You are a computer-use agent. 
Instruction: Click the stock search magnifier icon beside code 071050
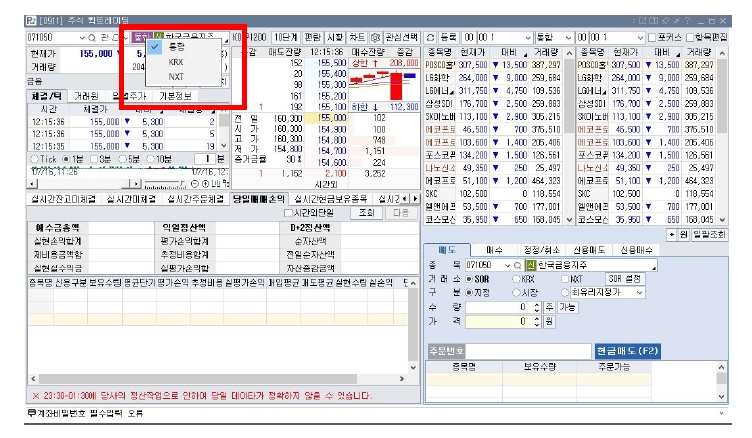(x=92, y=37)
